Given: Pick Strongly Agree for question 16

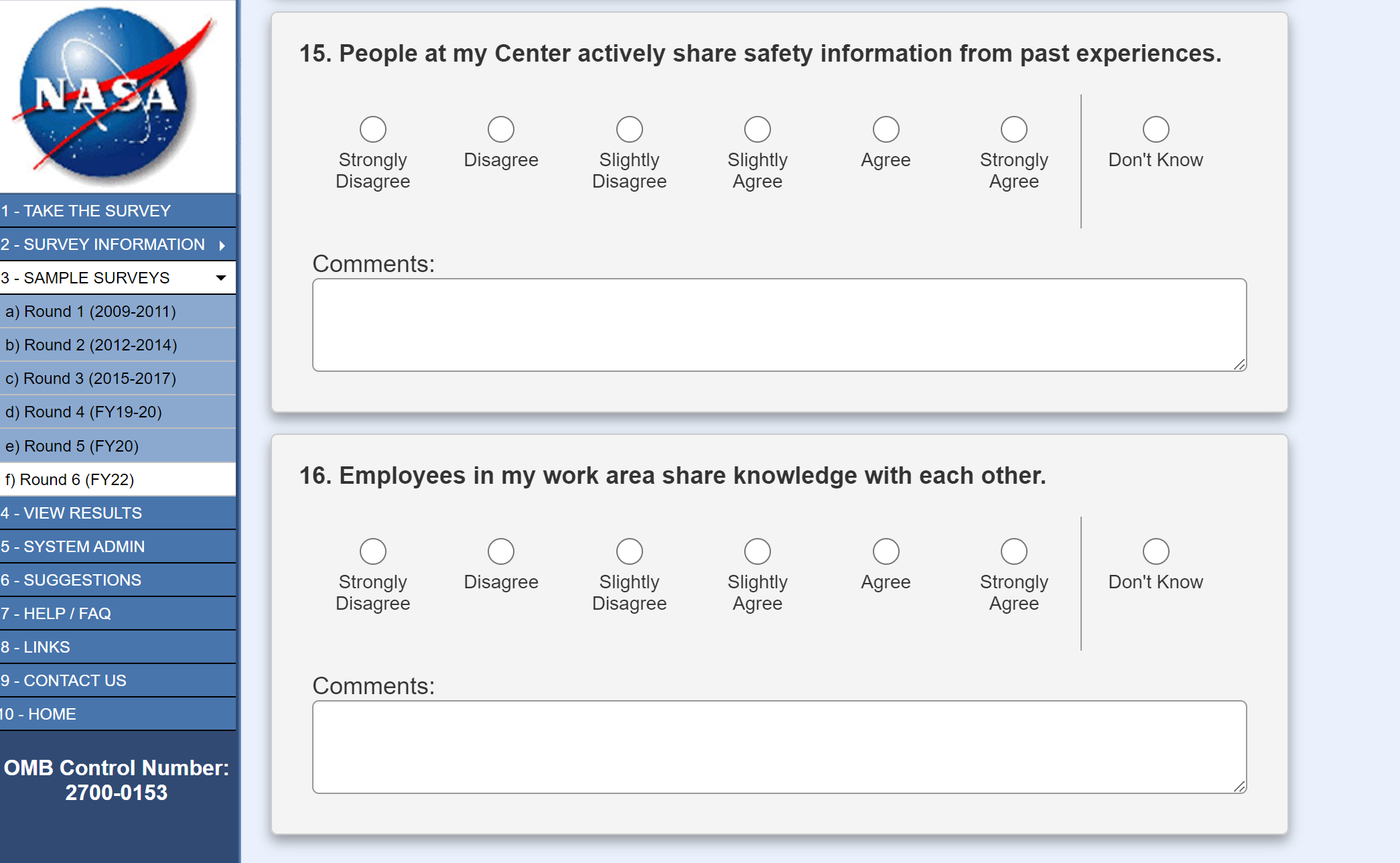Looking at the screenshot, I should pyautogui.click(x=1013, y=551).
